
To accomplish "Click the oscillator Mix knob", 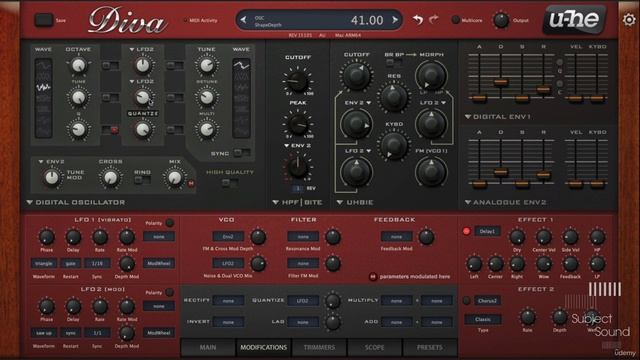I will (175, 178).
